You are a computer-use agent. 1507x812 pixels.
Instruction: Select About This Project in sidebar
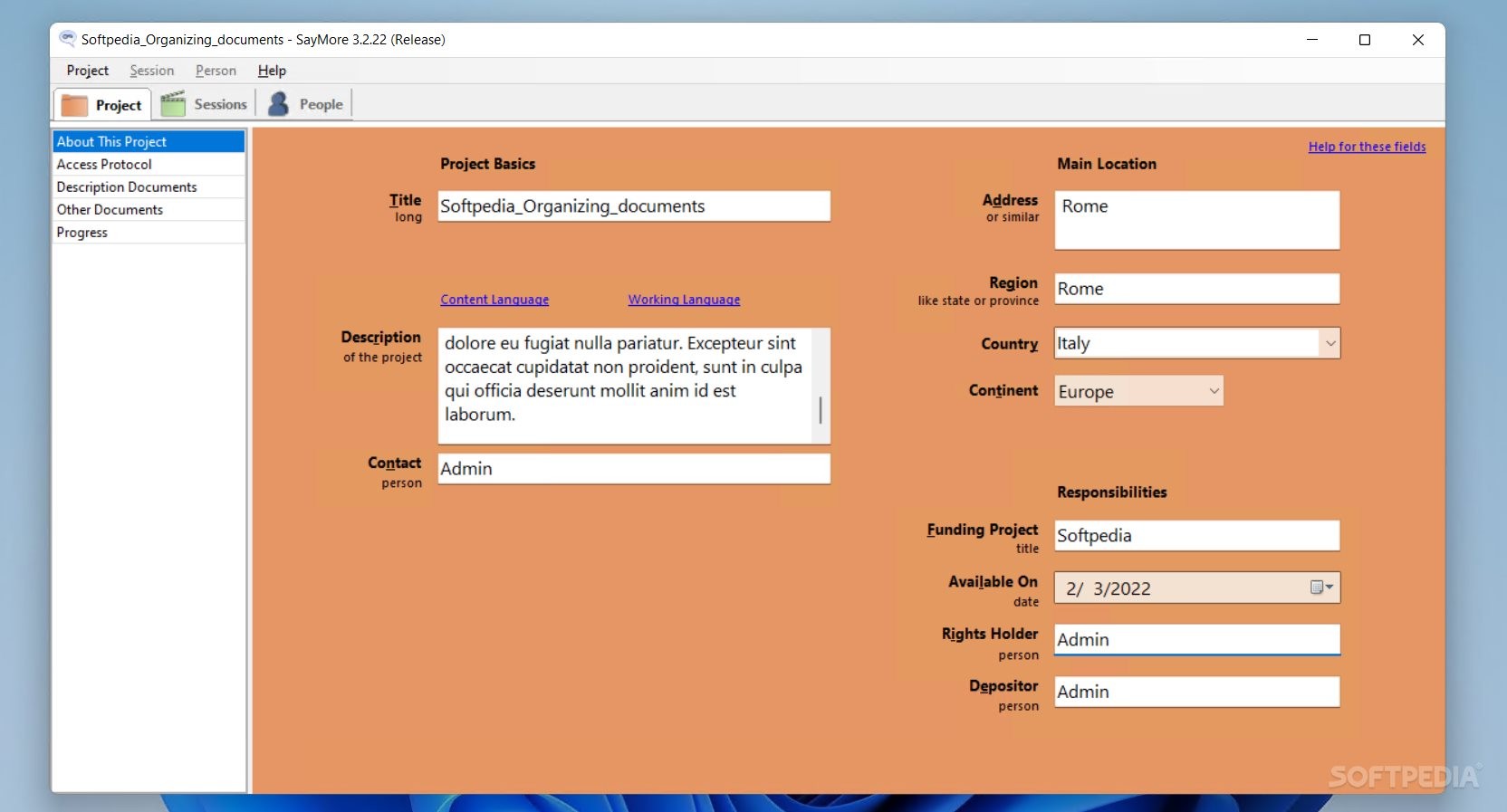[149, 141]
